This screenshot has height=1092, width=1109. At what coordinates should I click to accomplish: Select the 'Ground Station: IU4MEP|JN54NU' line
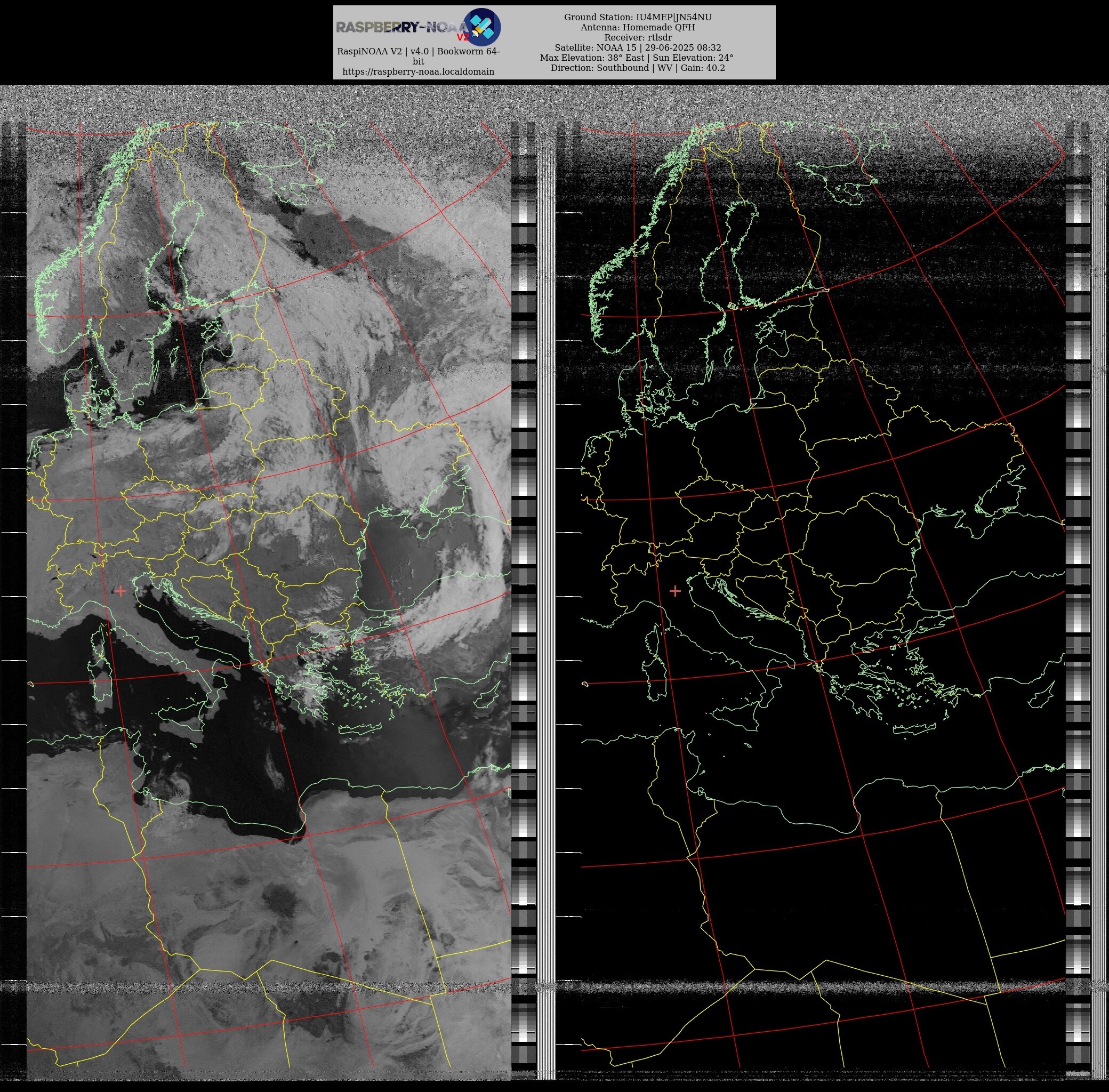638,17
